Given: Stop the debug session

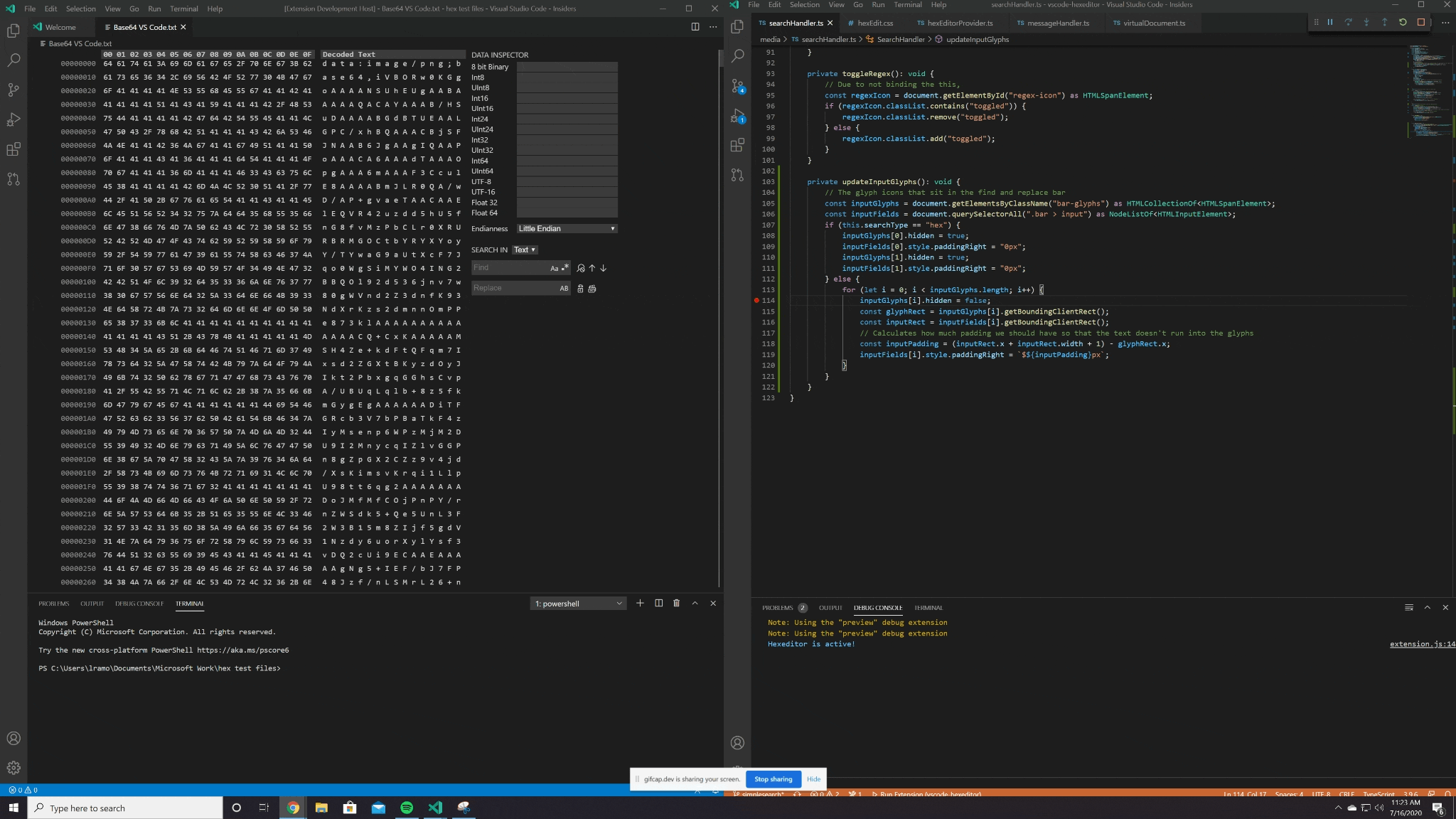Looking at the screenshot, I should click(1420, 22).
